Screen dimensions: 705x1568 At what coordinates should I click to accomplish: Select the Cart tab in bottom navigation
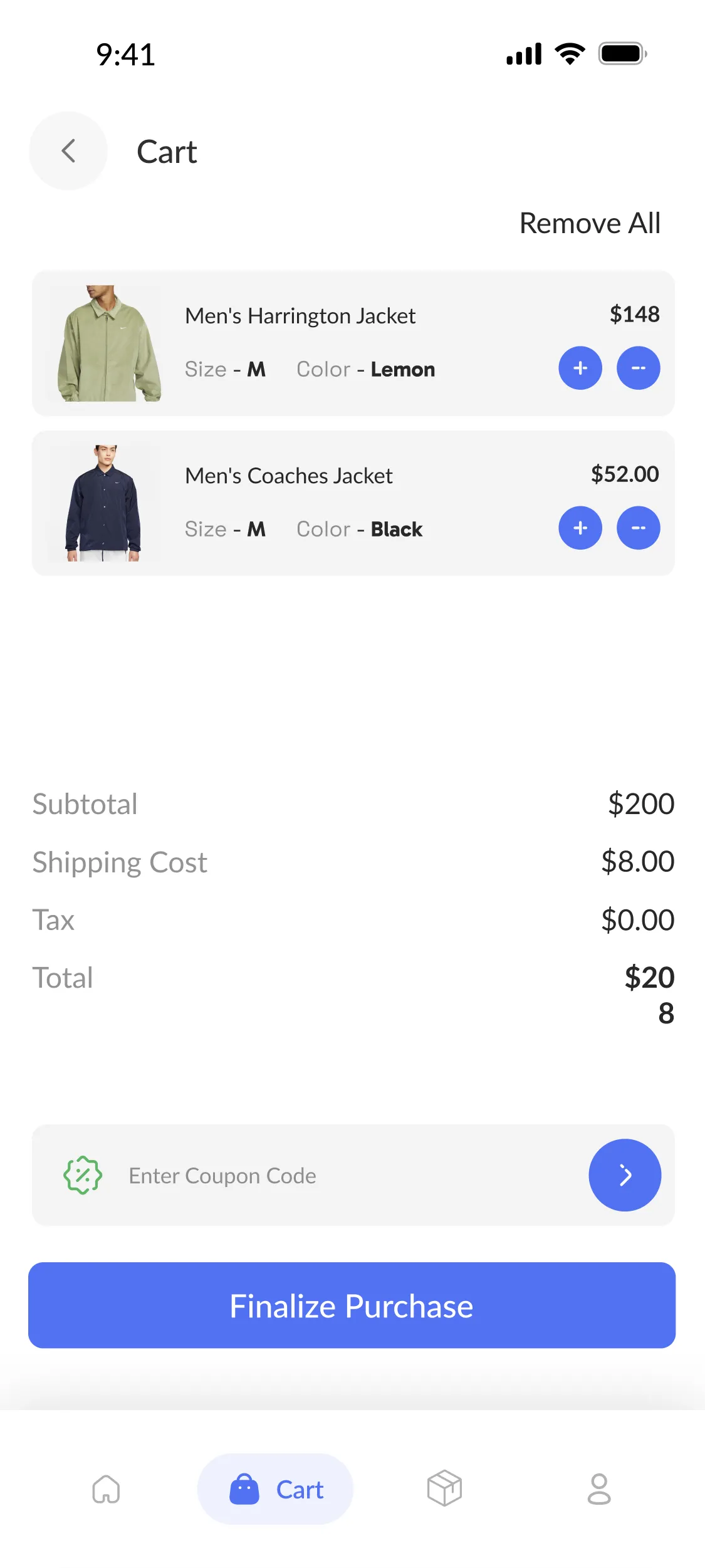tap(275, 1489)
